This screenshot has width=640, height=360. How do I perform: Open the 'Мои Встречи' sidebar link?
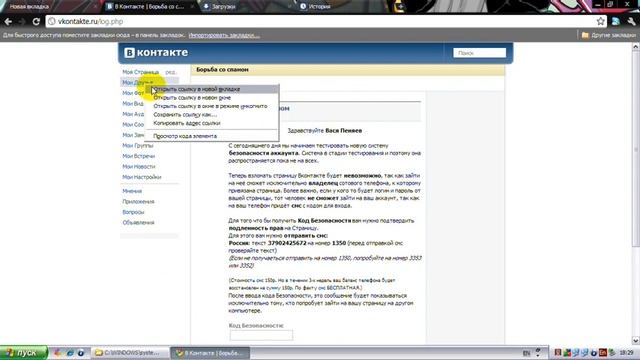[x=138, y=156]
